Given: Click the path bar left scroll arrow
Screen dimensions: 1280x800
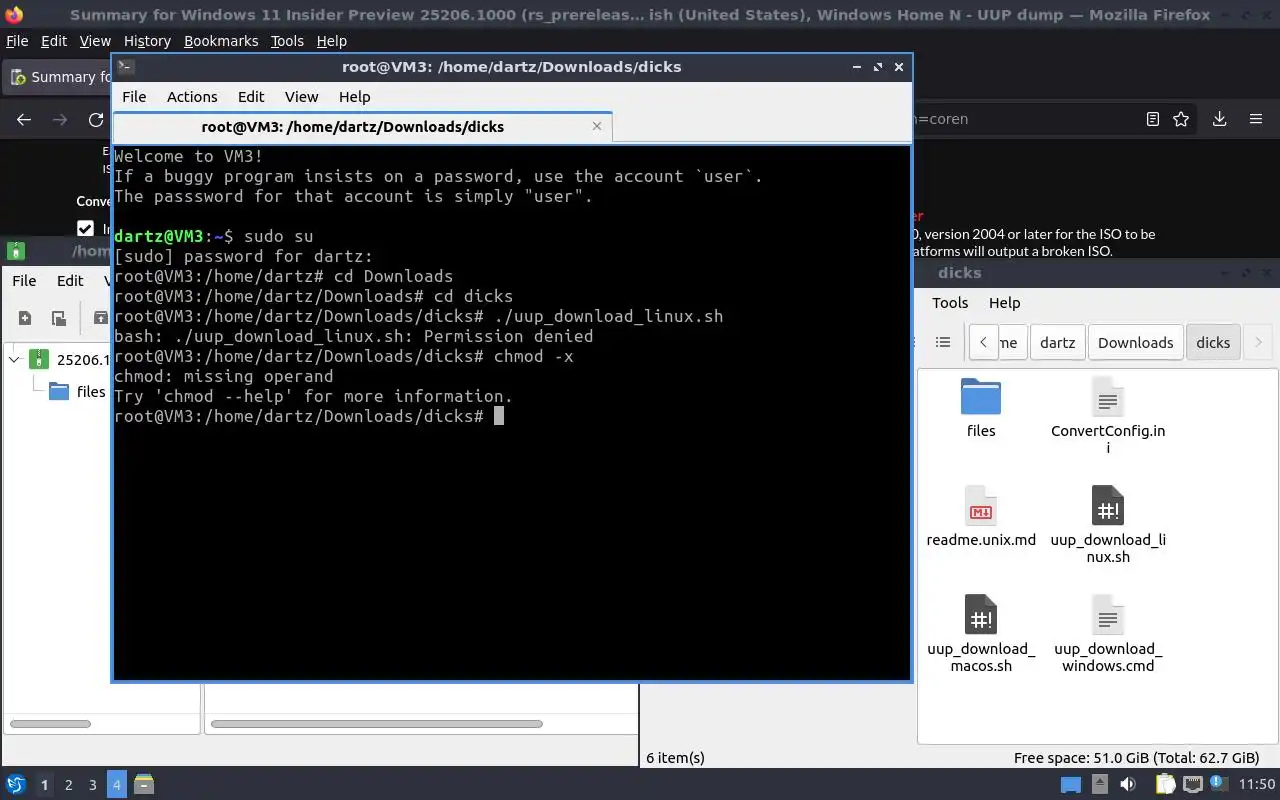Looking at the screenshot, I should [983, 342].
